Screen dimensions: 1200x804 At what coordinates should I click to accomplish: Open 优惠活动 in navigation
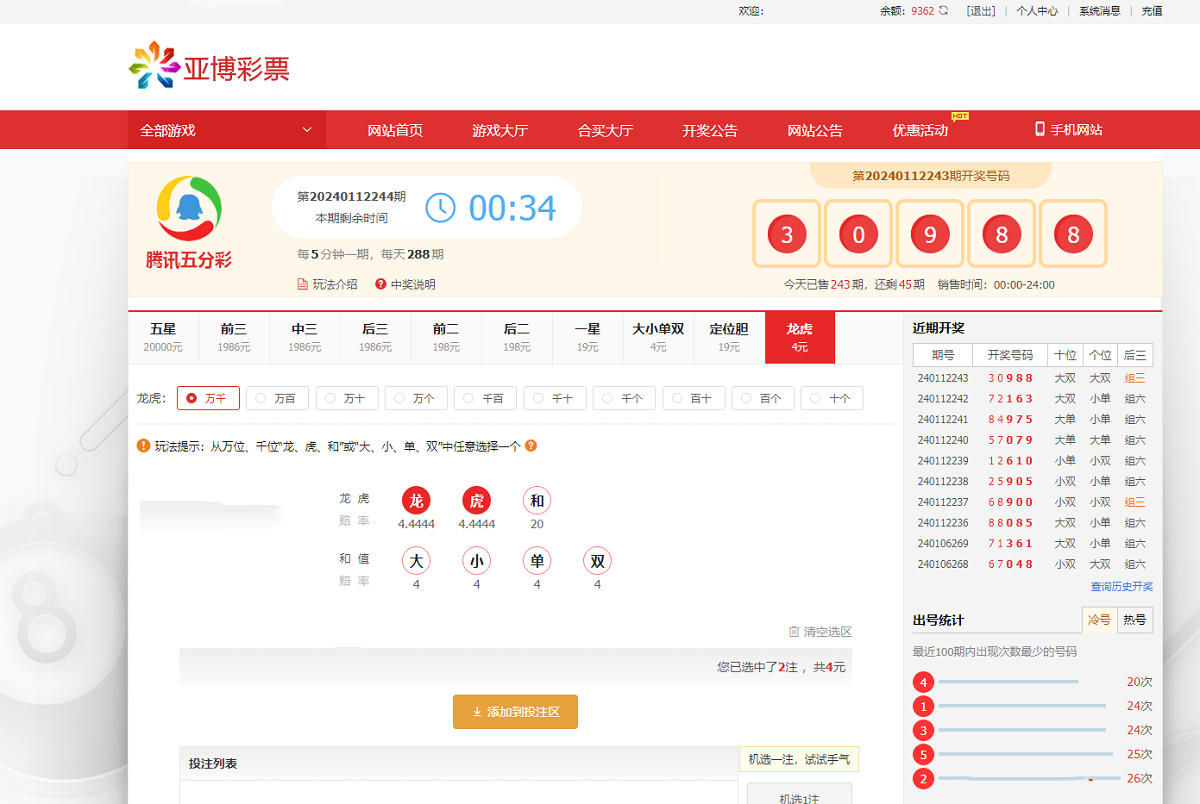pos(920,130)
